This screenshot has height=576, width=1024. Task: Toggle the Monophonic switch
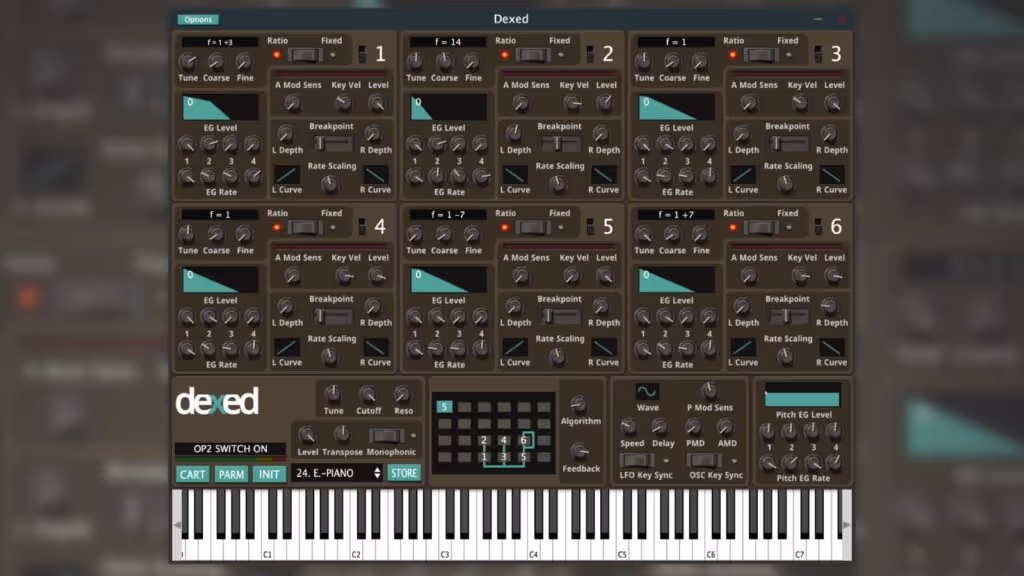(384, 436)
